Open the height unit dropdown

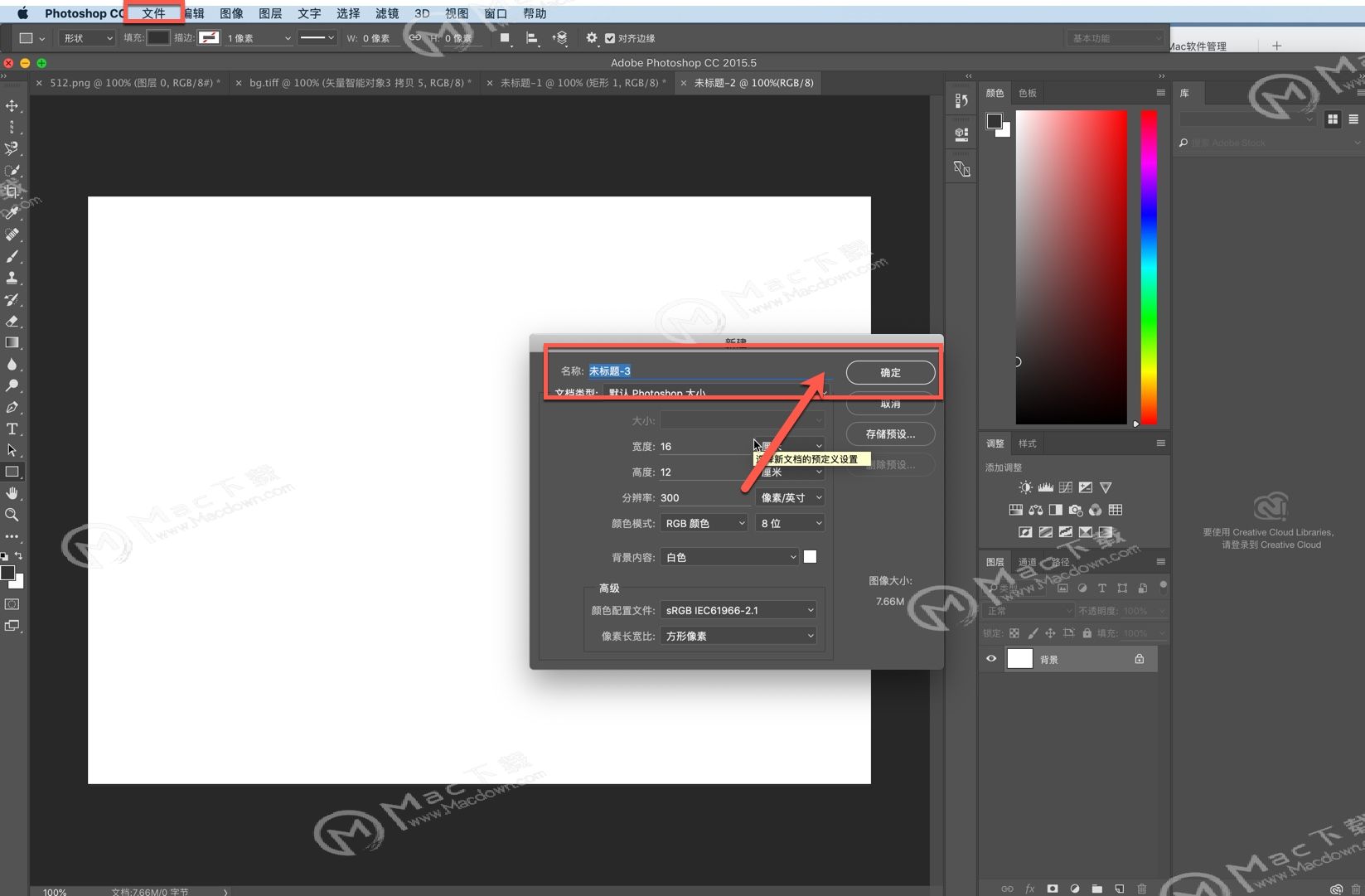click(x=790, y=472)
